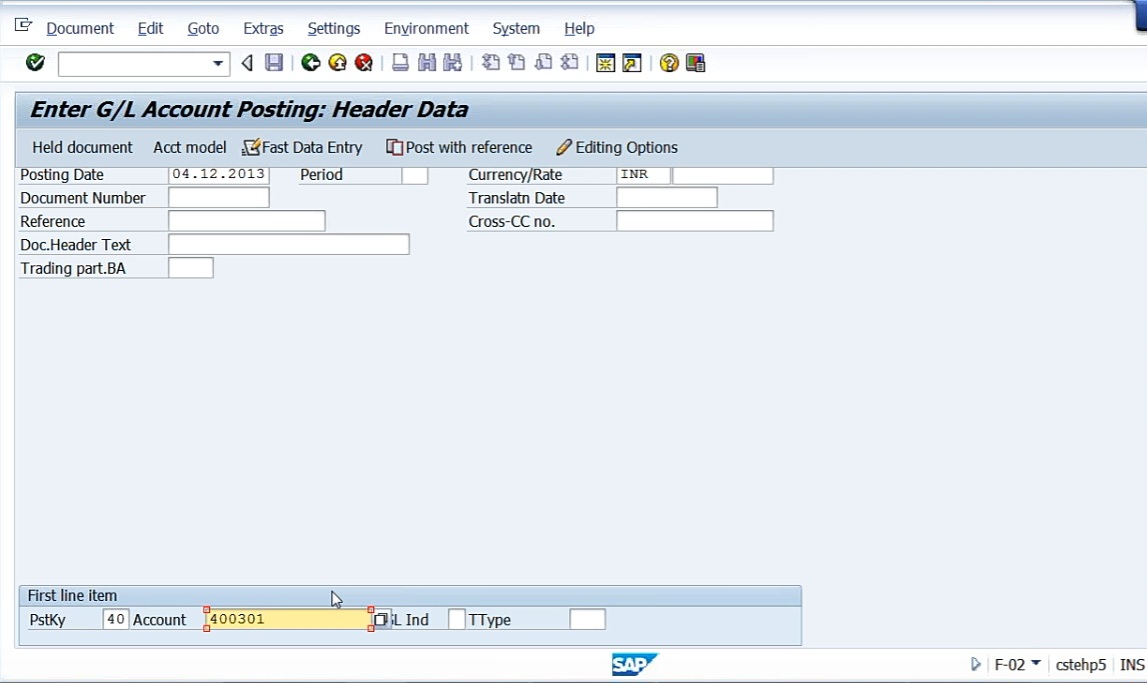
Task: Click the Acct model button
Action: (189, 148)
